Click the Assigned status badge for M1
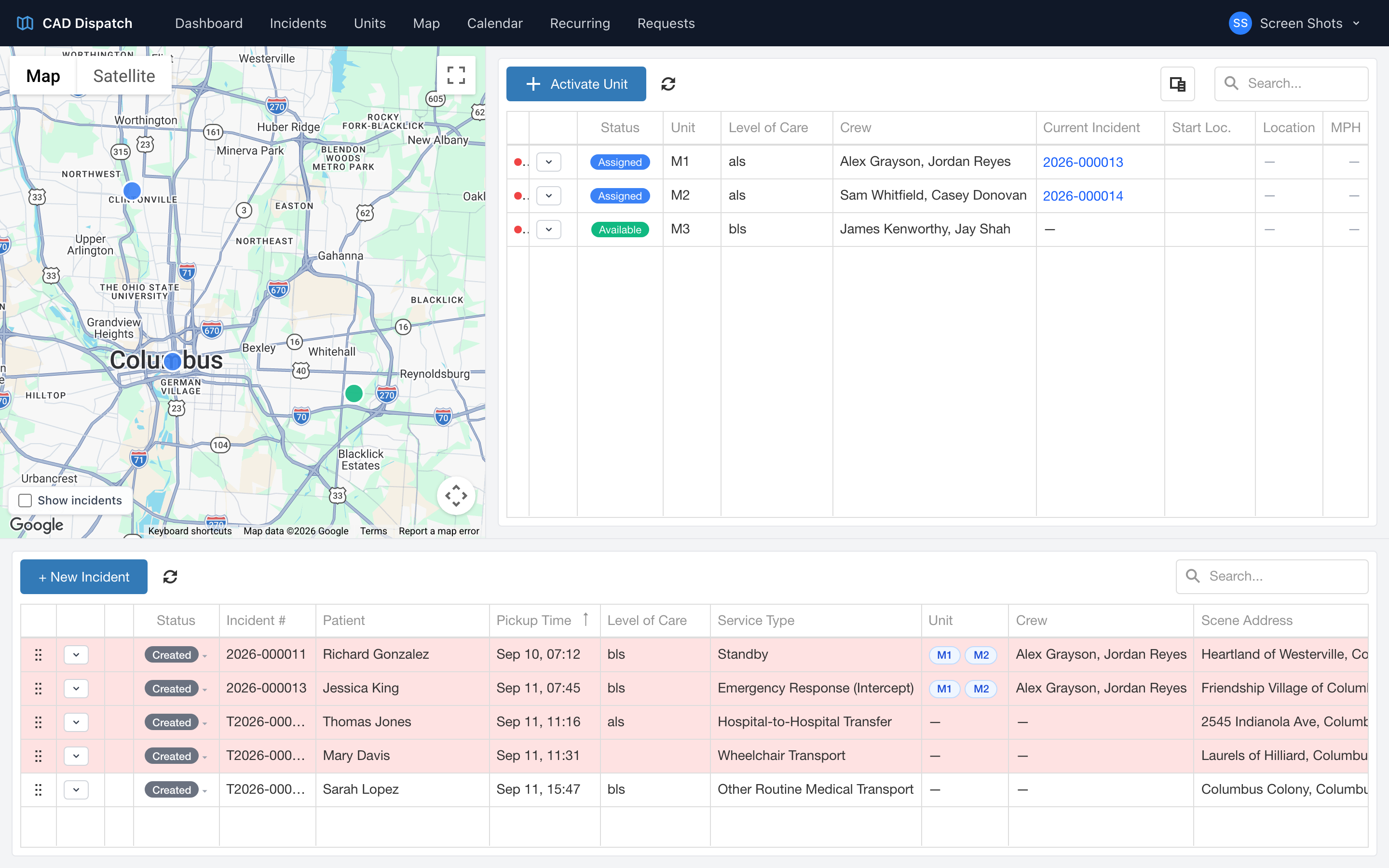This screenshot has width=1389, height=868. [620, 162]
